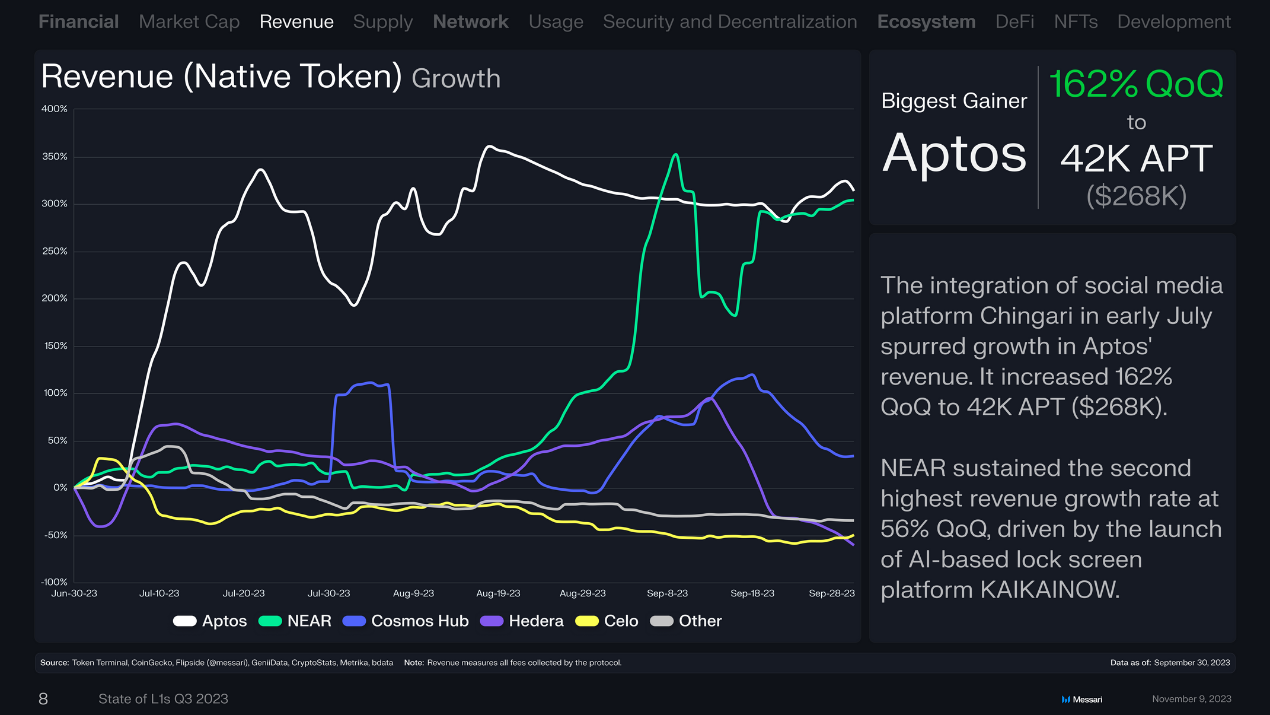
Task: Open the NFTs tab
Action: (1075, 21)
